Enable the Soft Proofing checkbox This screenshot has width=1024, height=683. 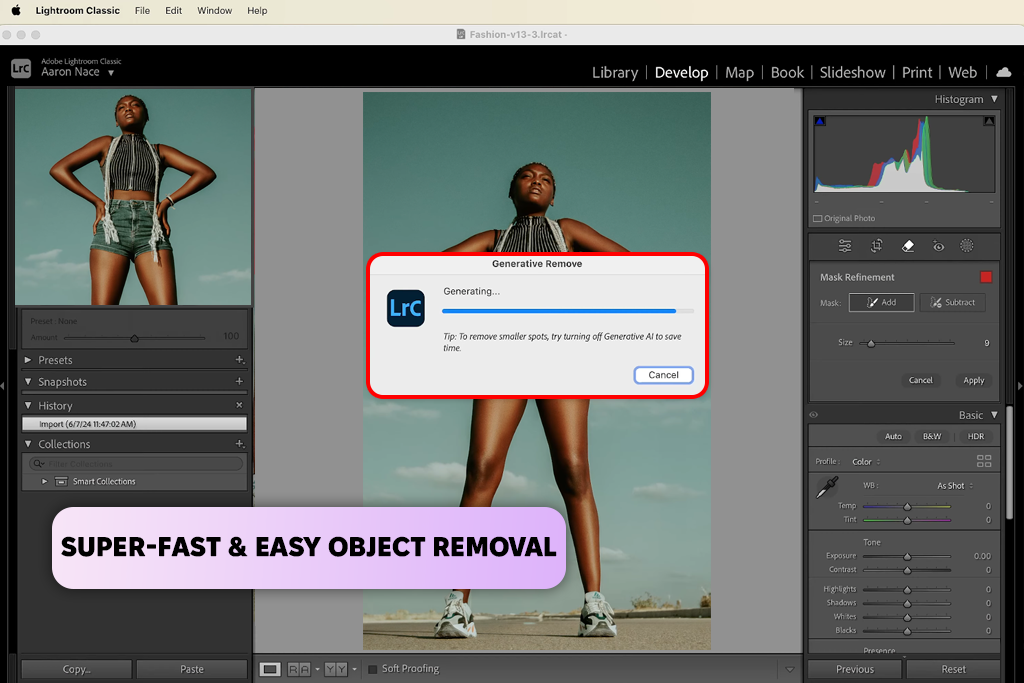373,669
